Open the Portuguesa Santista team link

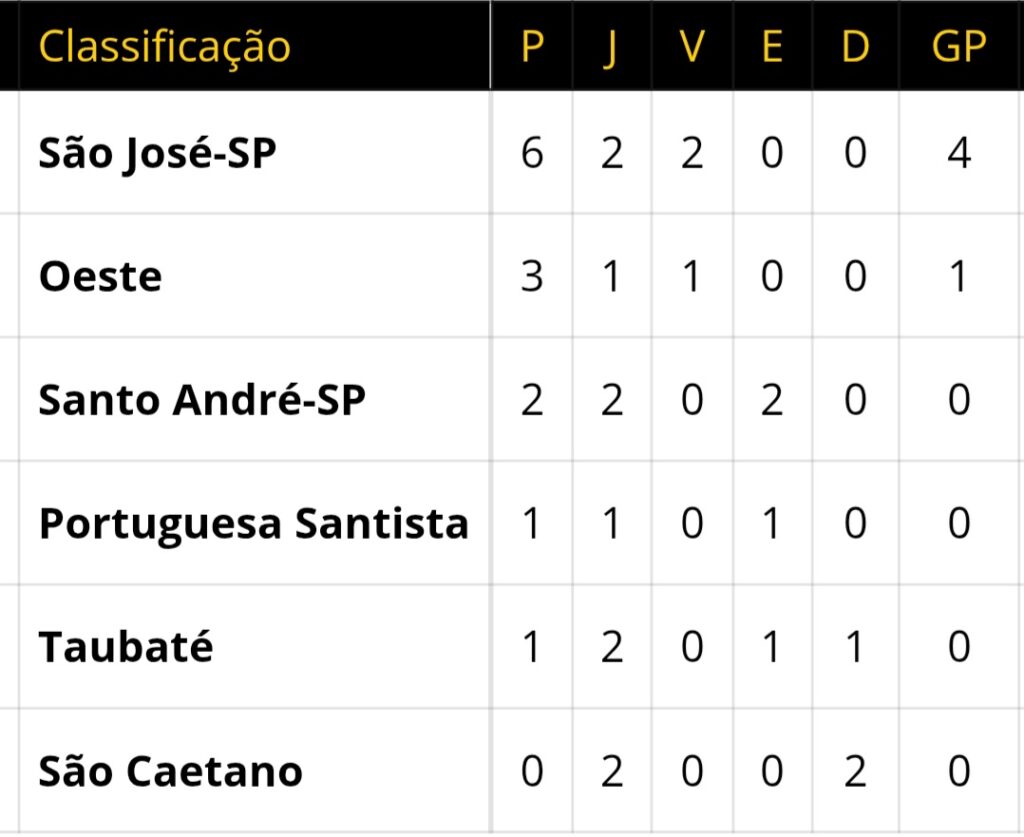[254, 523]
